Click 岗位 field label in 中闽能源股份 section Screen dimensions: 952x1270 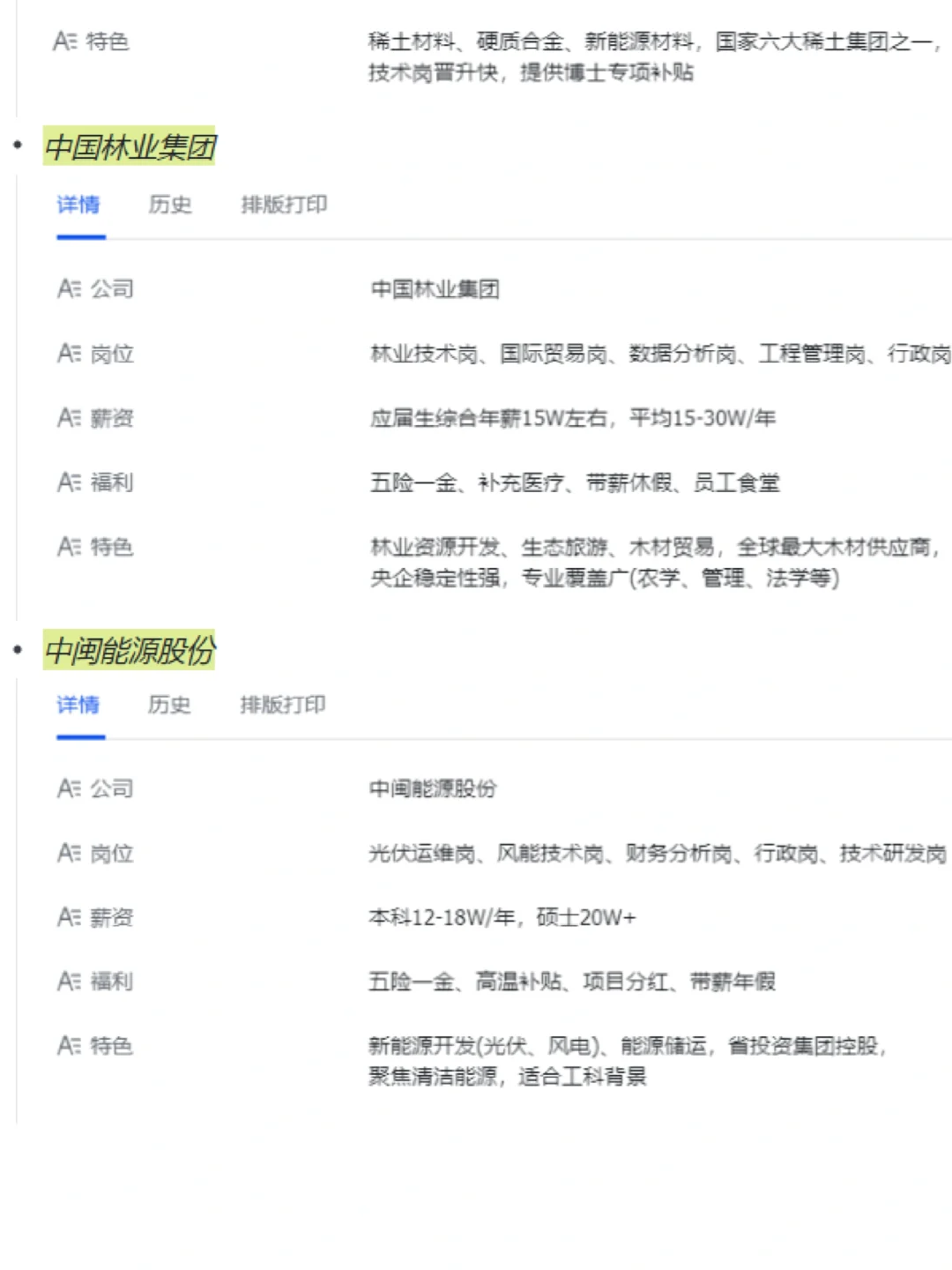[112, 853]
